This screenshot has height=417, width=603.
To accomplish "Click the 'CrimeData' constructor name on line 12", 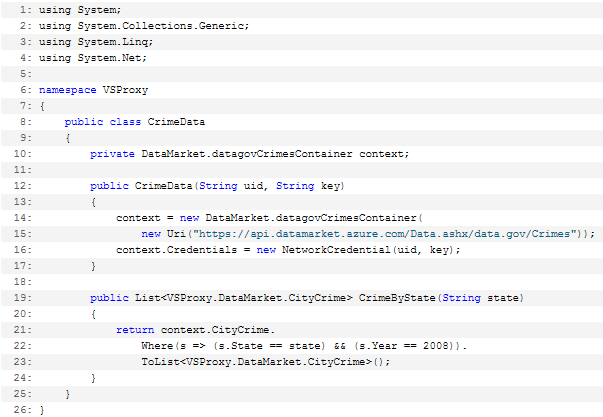I will tap(163, 186).
